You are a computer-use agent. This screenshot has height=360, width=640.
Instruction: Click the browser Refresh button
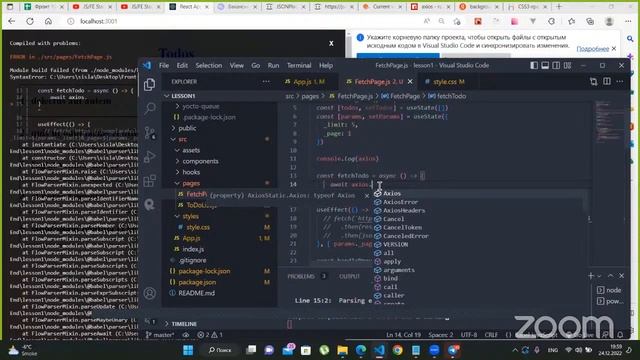click(x=30, y=21)
